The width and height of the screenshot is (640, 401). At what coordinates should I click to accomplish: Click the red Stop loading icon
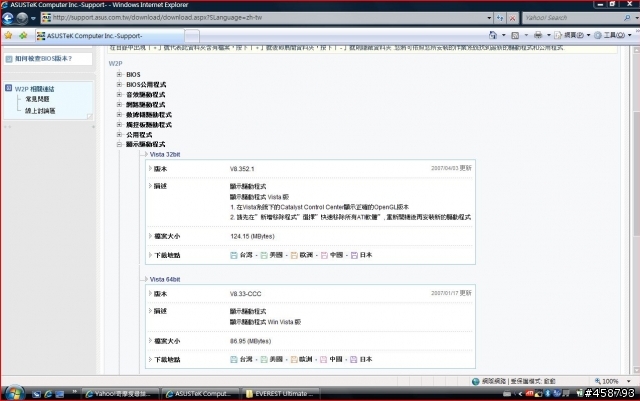click(x=513, y=18)
